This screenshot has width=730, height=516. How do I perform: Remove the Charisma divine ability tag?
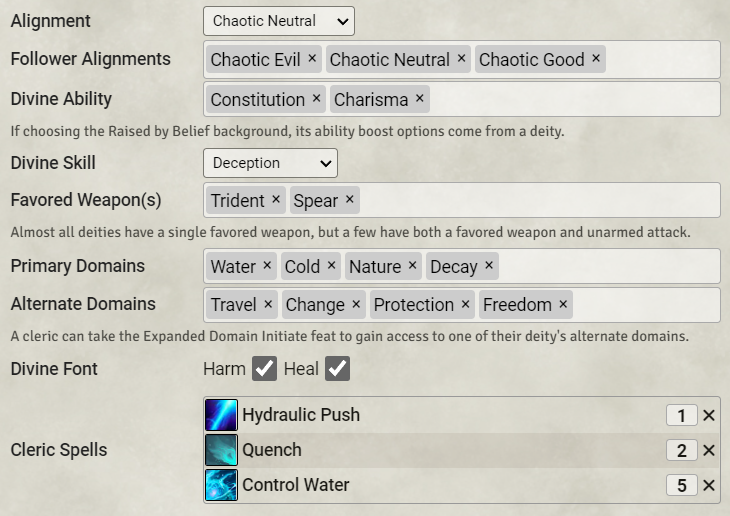420,99
